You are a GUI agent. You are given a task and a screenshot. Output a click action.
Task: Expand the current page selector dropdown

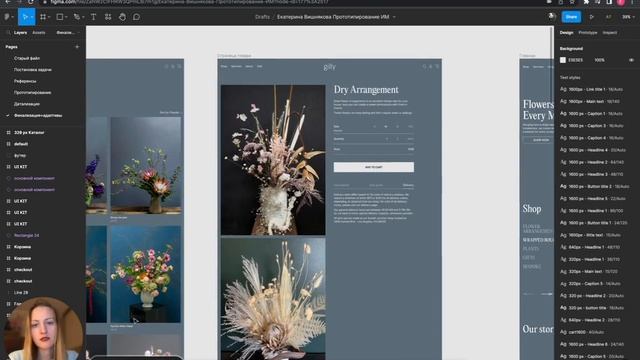pyautogui.click(x=67, y=33)
